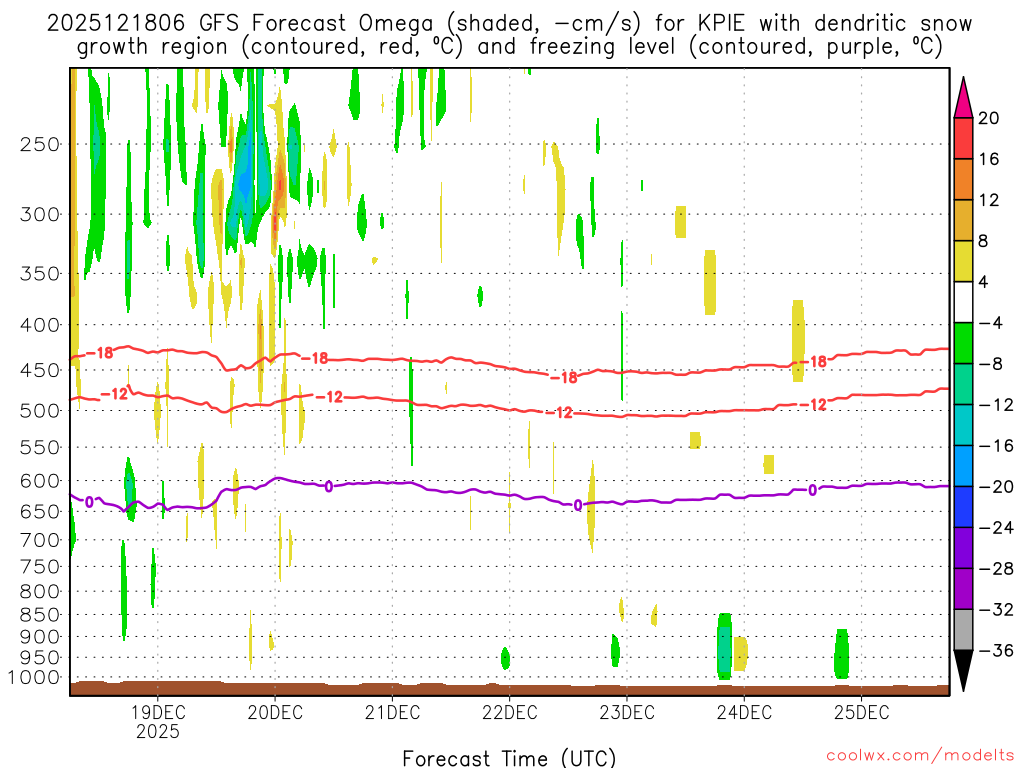The width and height of the screenshot is (1024, 768).
Task: Click the magenta arrow atop the colorbar
Action: click(963, 98)
